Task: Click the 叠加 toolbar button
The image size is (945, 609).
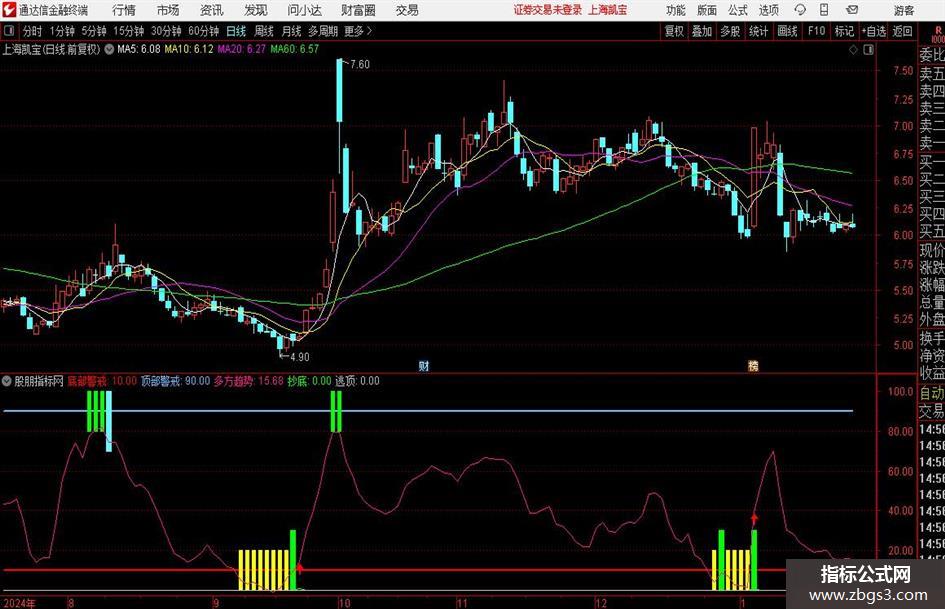Action: point(702,31)
